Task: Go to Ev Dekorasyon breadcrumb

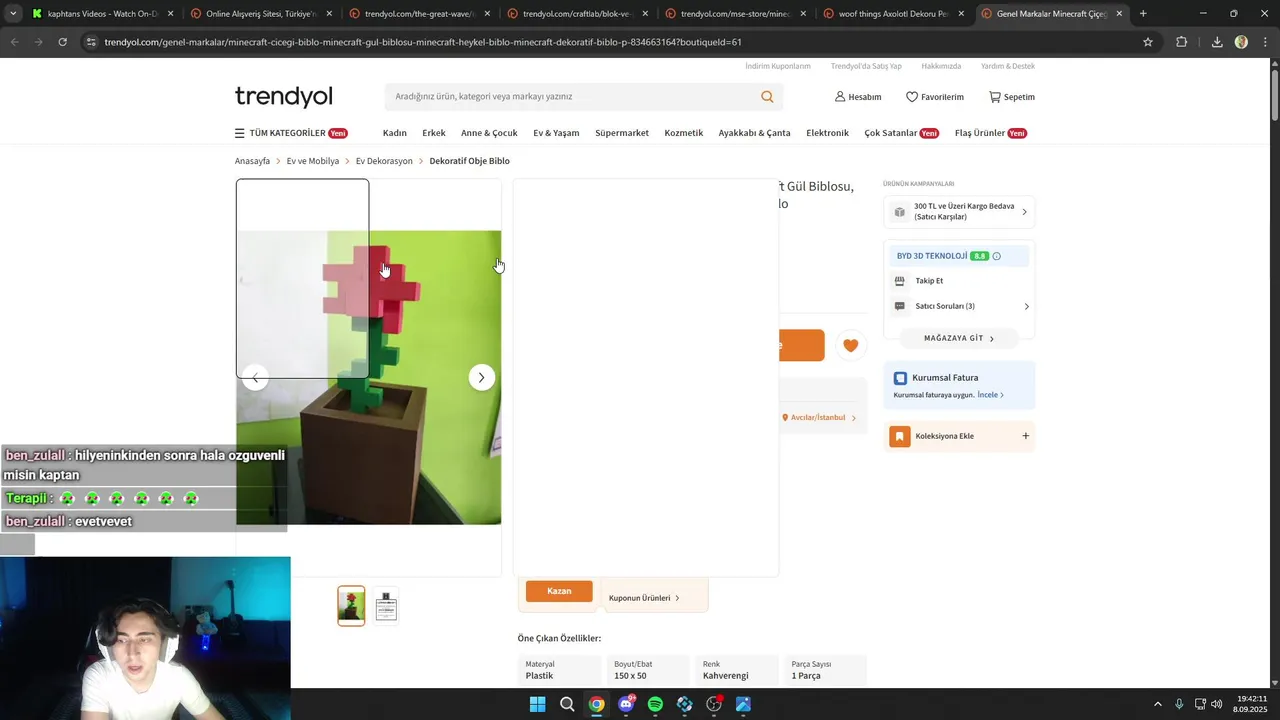Action: point(384,161)
